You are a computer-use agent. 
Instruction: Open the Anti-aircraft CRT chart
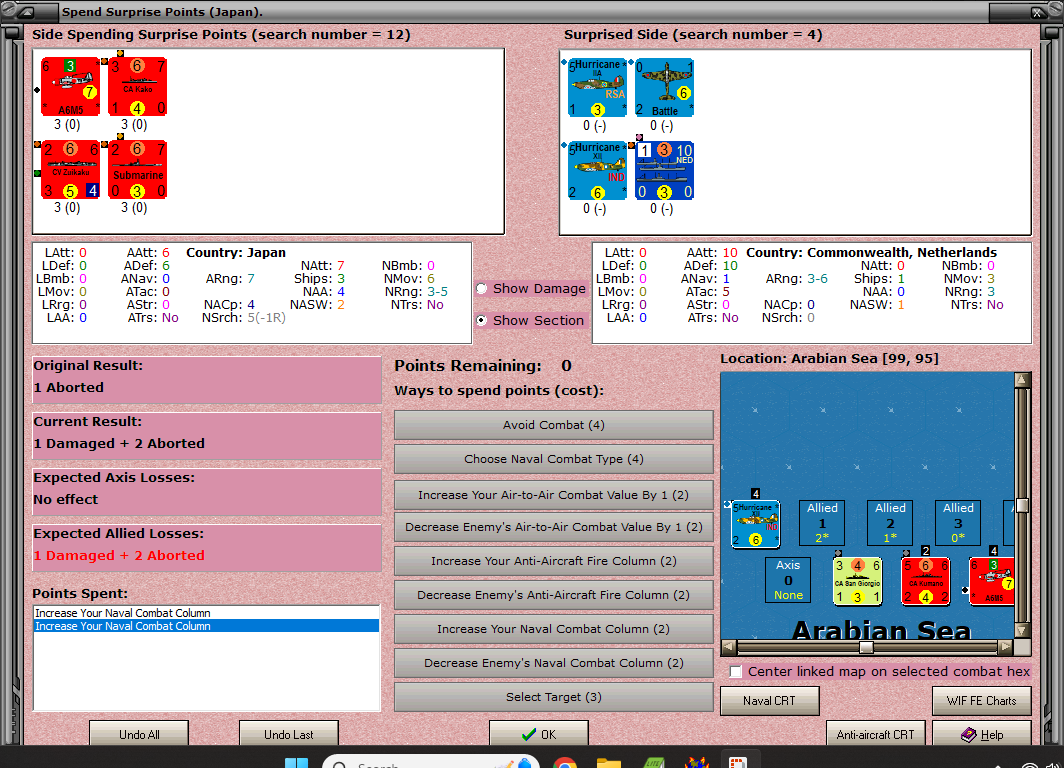pyautogui.click(x=875, y=734)
